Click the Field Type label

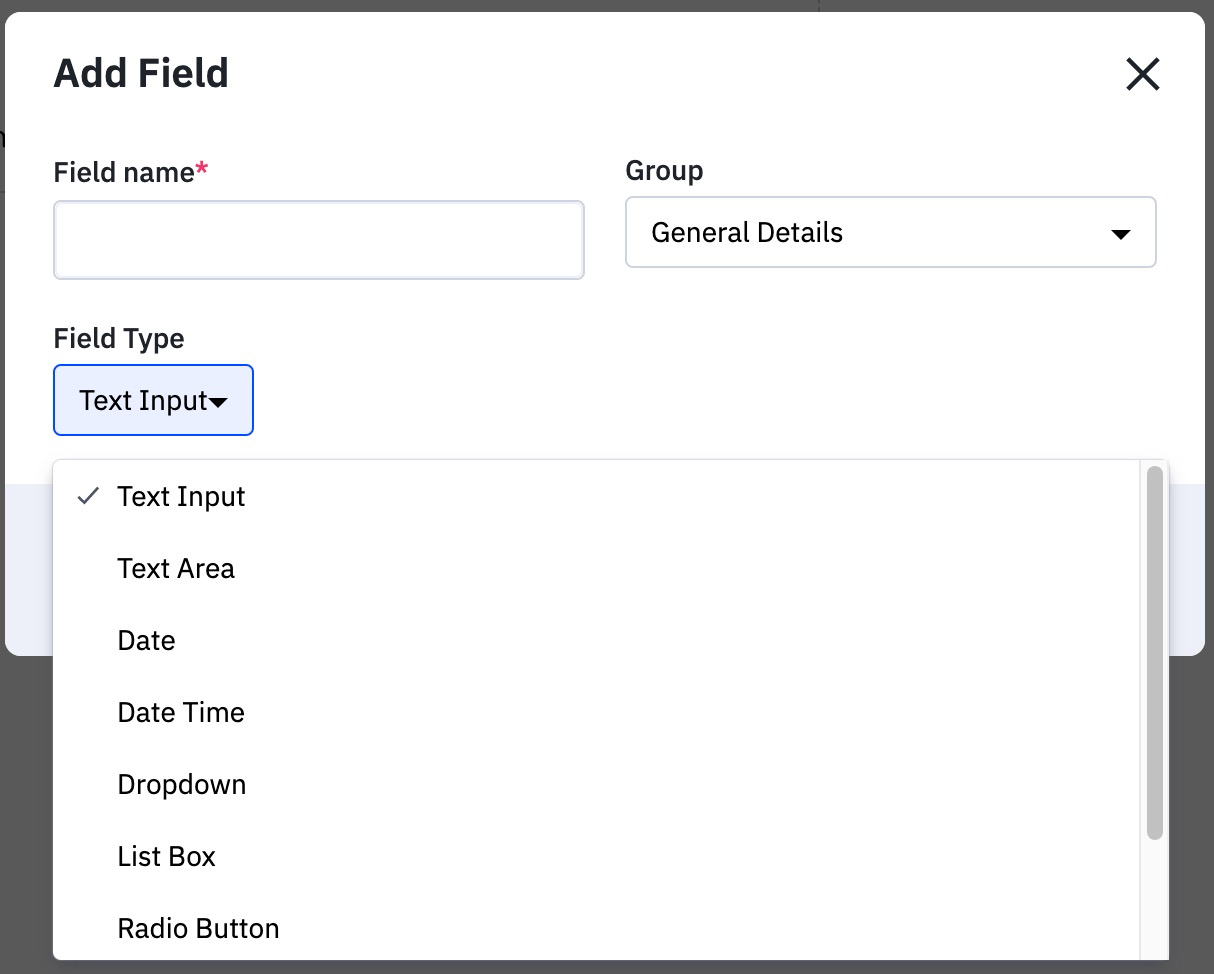coord(119,338)
